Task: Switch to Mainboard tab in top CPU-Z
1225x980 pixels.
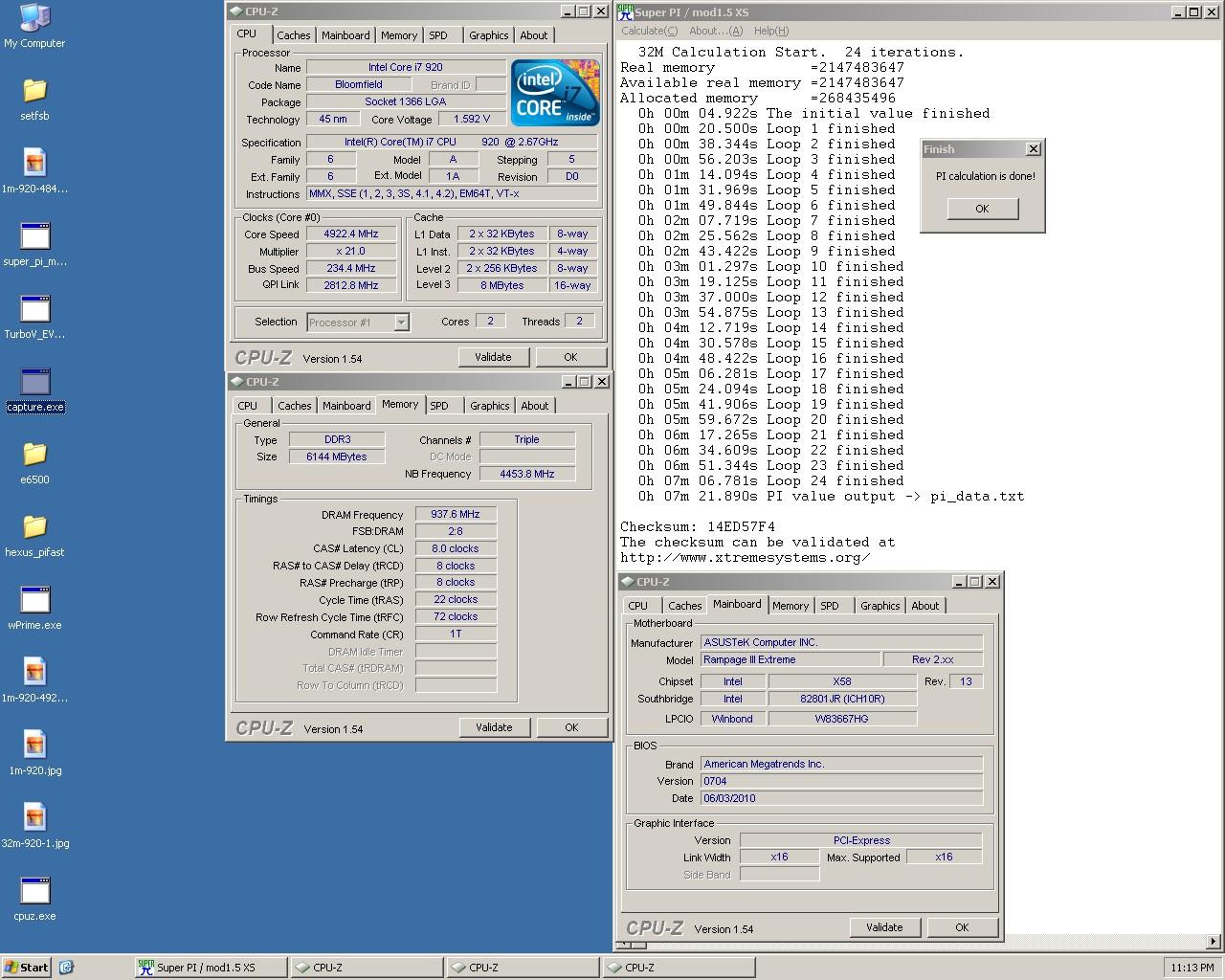Action: point(345,35)
